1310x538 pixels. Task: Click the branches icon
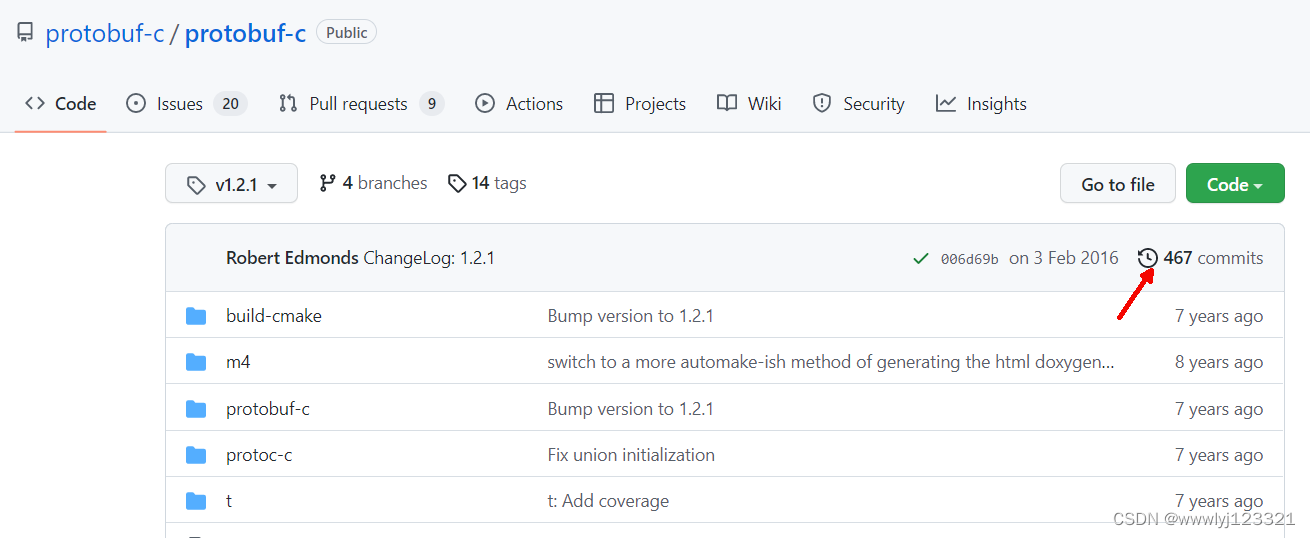[x=327, y=183]
